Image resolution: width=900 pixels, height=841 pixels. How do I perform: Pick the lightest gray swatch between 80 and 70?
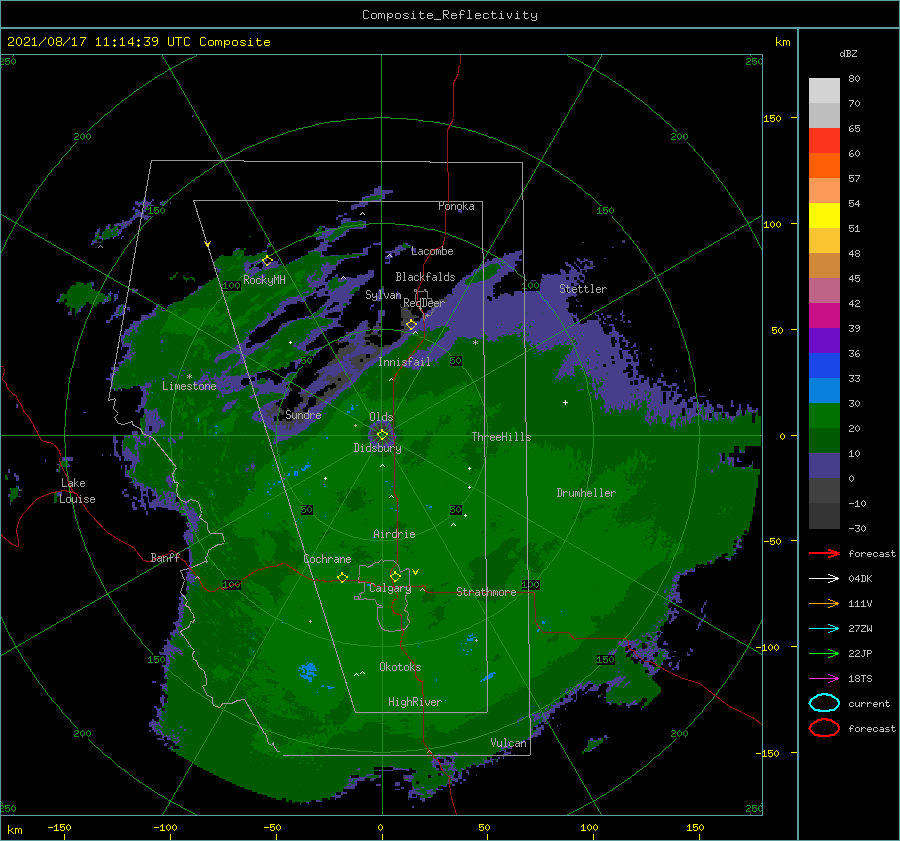(824, 91)
